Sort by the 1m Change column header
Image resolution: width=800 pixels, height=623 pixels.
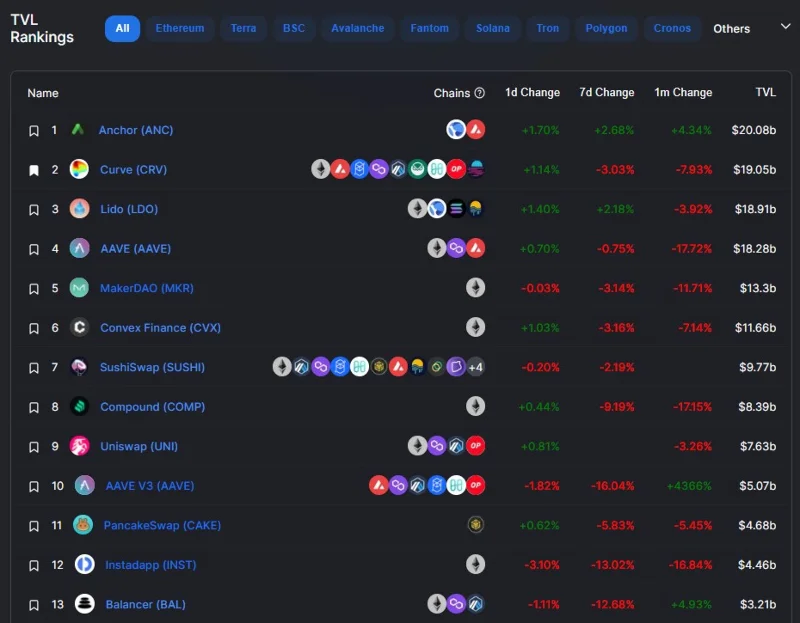click(x=683, y=92)
